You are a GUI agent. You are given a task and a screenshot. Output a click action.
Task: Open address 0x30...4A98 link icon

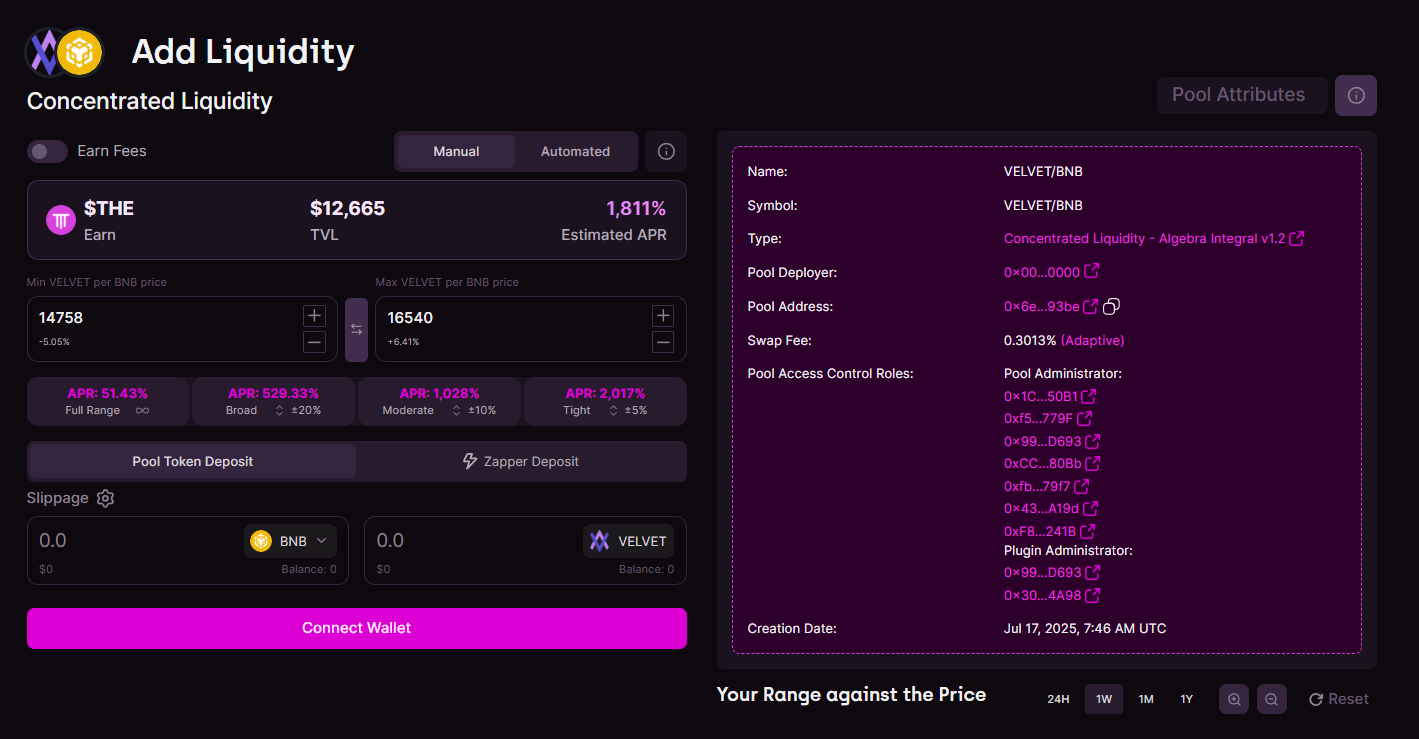tap(1093, 595)
